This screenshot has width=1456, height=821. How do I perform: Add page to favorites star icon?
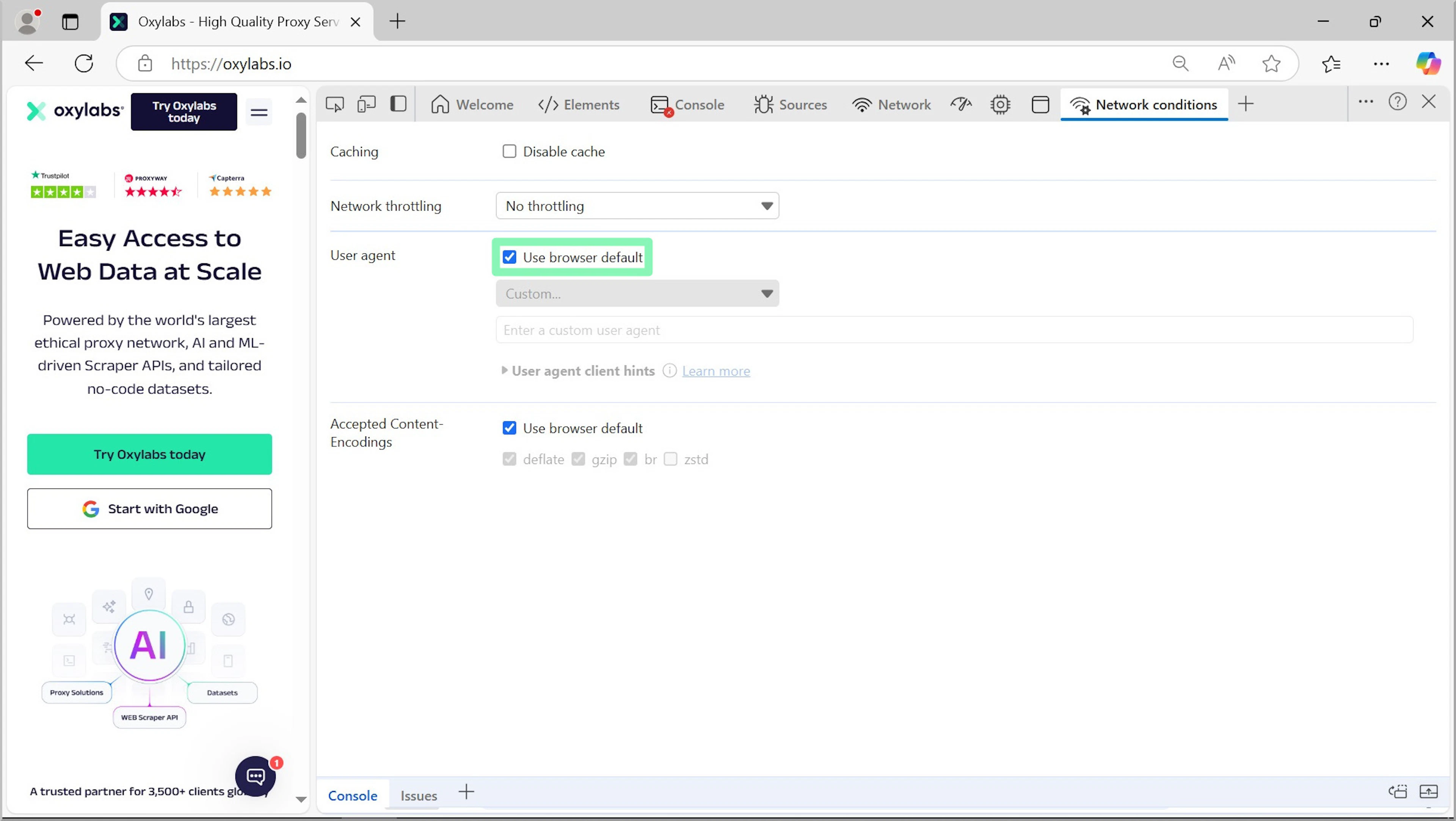[x=1271, y=63]
